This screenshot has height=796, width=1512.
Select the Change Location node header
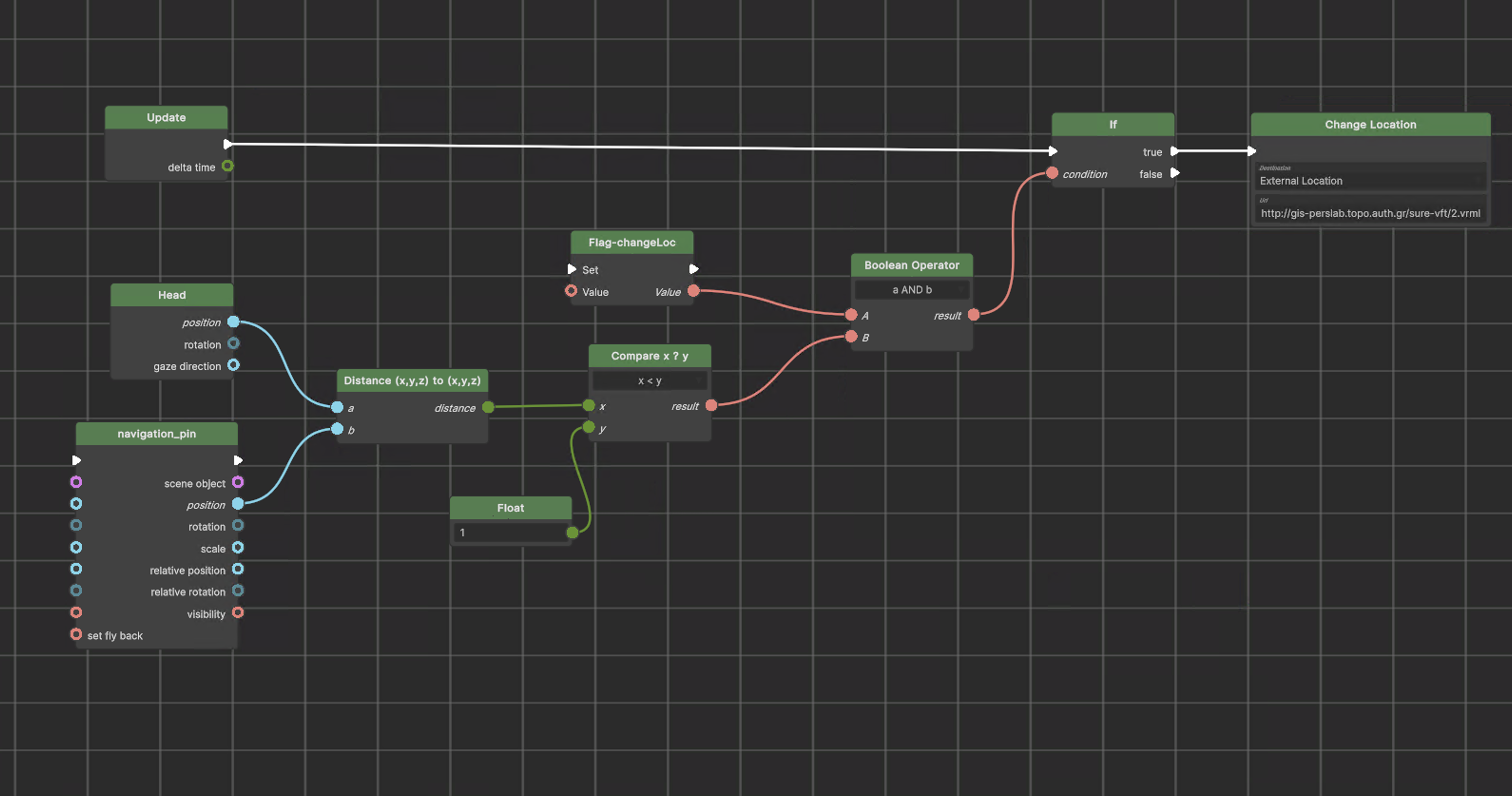1370,125
